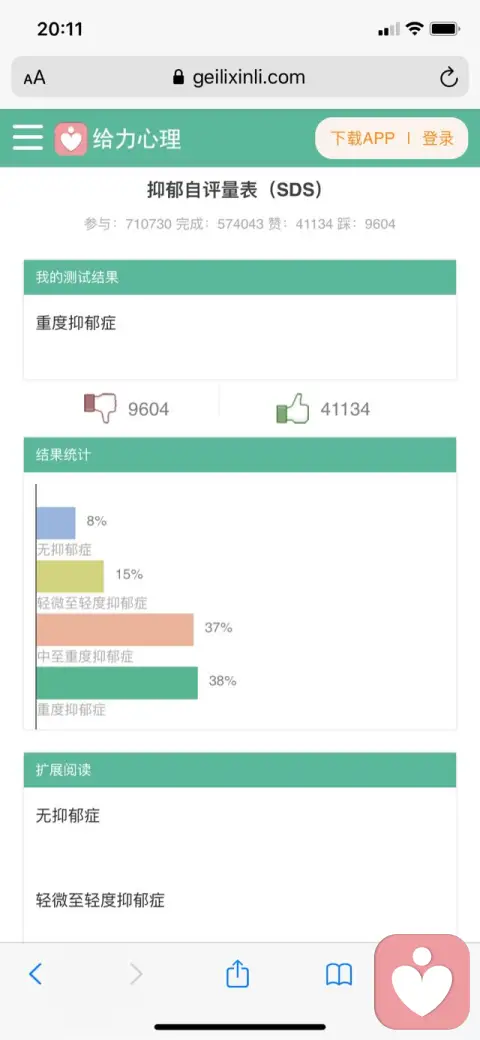The height and width of the screenshot is (1040, 480).
Task: Open the Safari share icon
Action: click(x=237, y=973)
